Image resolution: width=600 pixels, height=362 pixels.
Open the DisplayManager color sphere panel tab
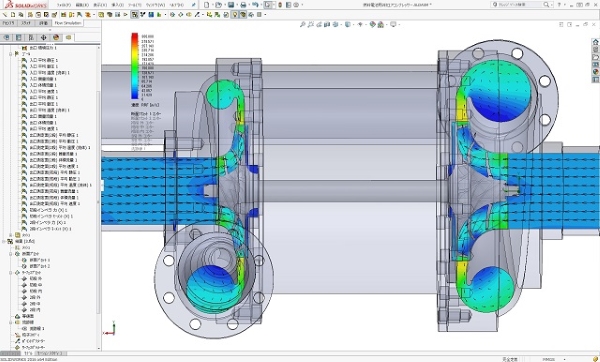(56, 38)
